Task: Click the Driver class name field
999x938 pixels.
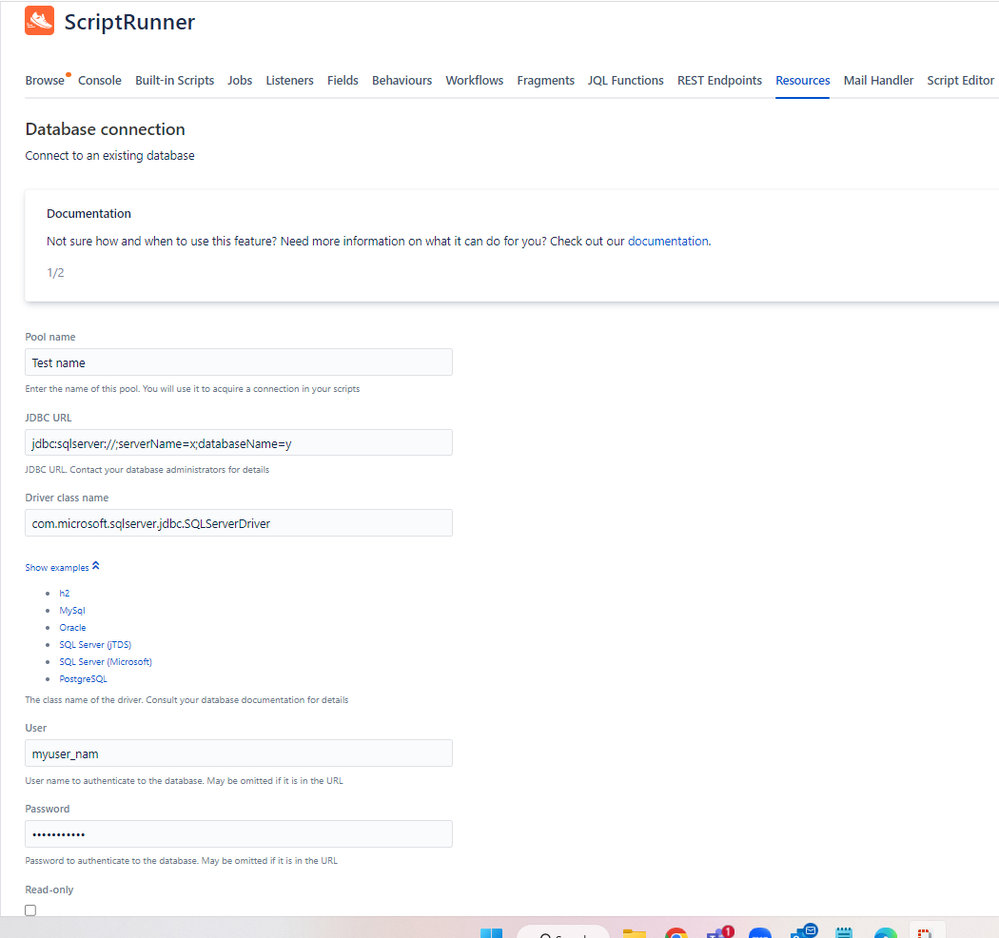Action: 239,523
